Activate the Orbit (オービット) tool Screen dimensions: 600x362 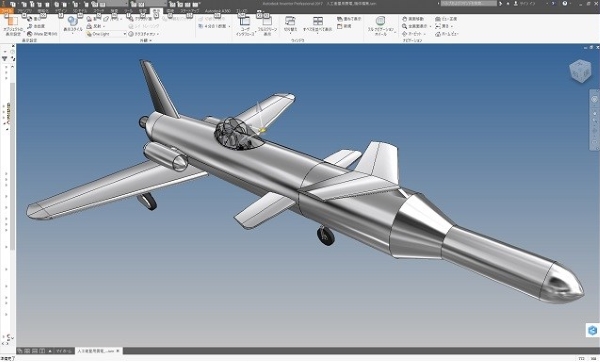(x=414, y=34)
